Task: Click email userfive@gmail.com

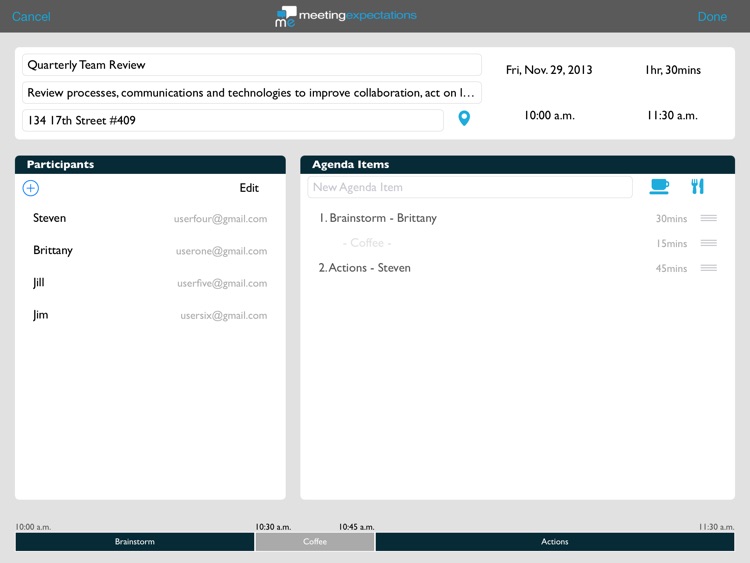Action: click(x=222, y=284)
